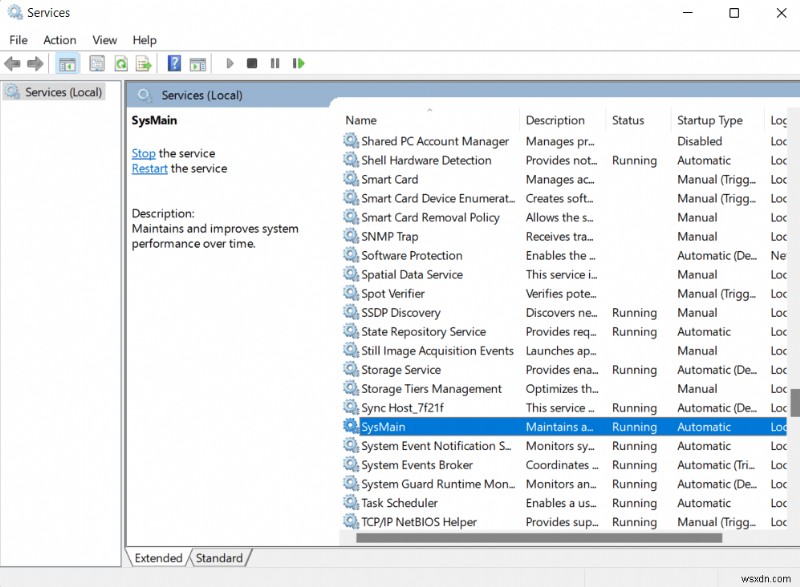Click the Refresh toolbar icon
This screenshot has height=587, width=800.
(x=120, y=63)
